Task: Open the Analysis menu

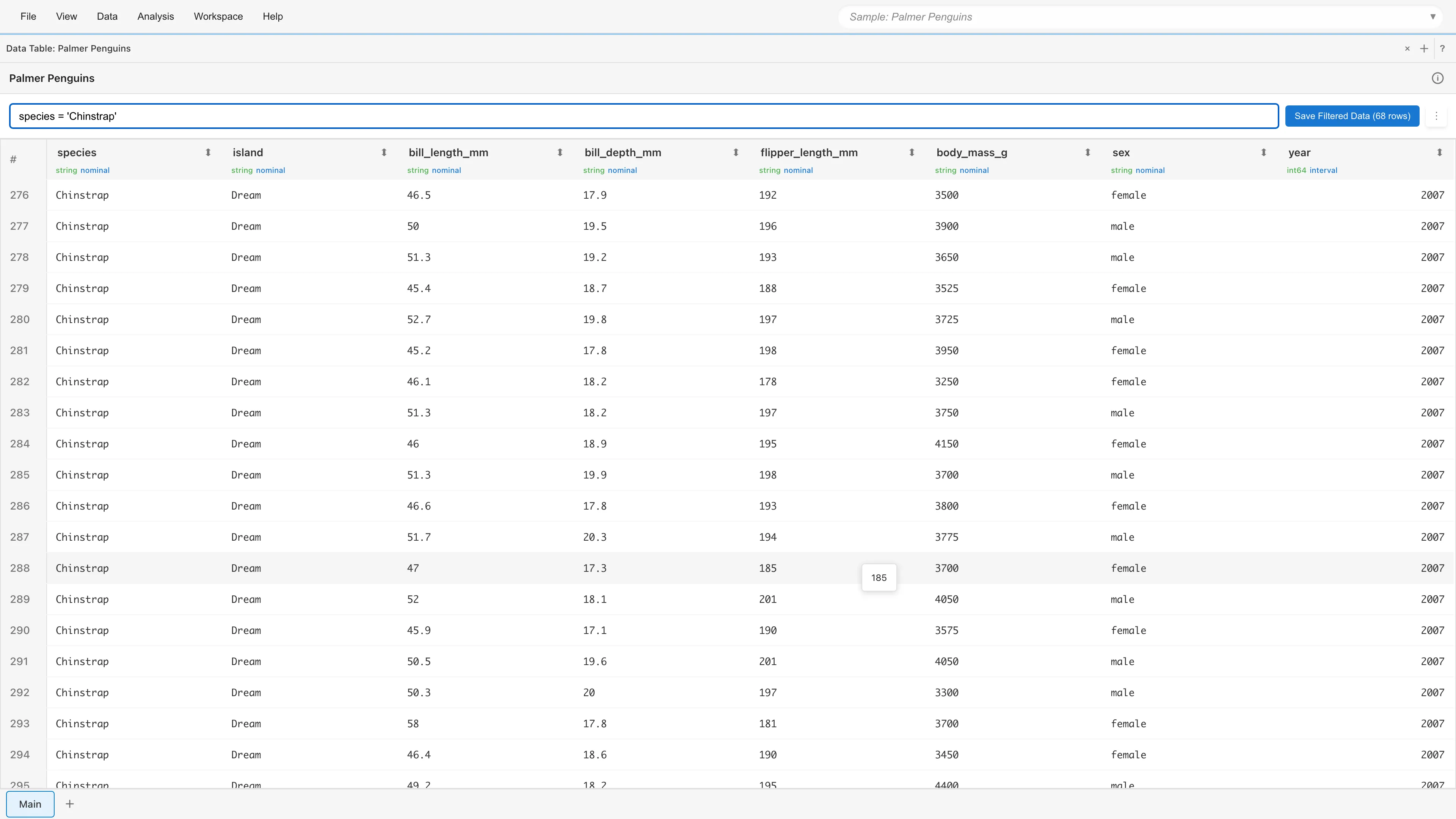Action: (x=155, y=16)
